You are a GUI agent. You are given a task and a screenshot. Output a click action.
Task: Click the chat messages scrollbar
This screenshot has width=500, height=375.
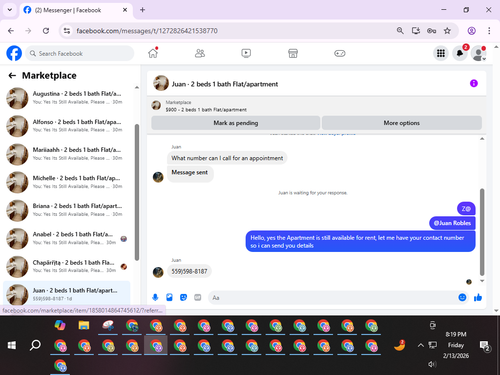(x=482, y=232)
